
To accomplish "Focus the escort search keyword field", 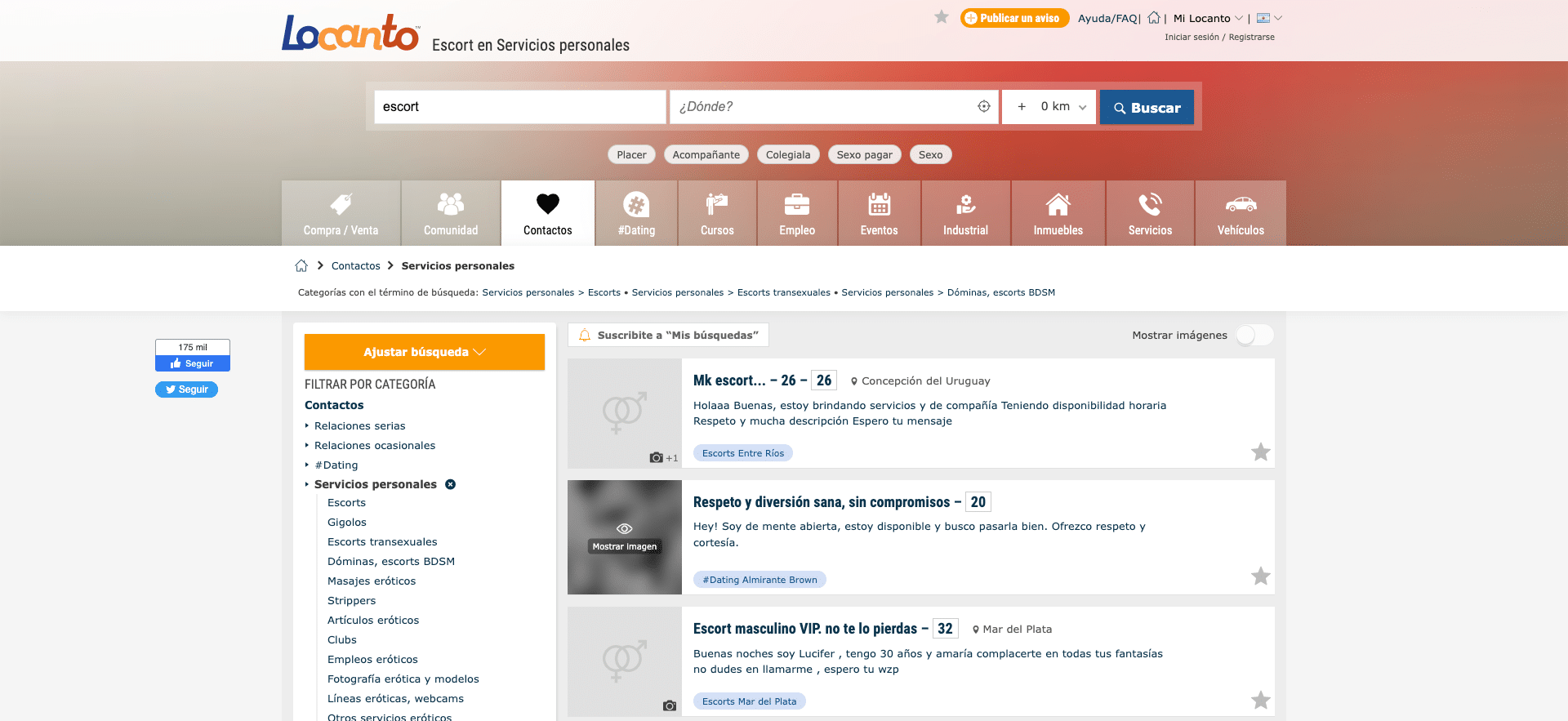I will click(x=520, y=107).
